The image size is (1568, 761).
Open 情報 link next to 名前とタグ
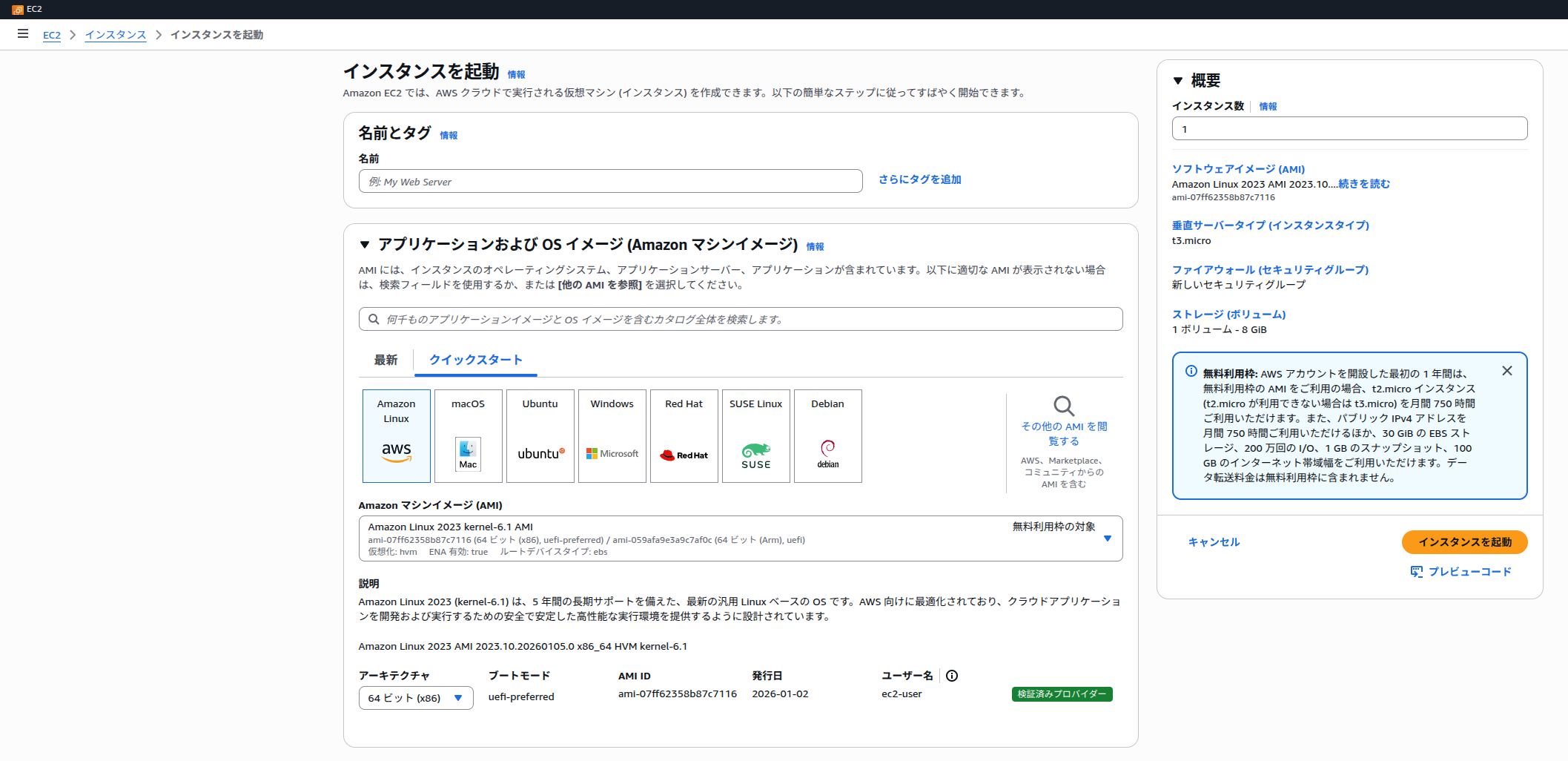[449, 136]
